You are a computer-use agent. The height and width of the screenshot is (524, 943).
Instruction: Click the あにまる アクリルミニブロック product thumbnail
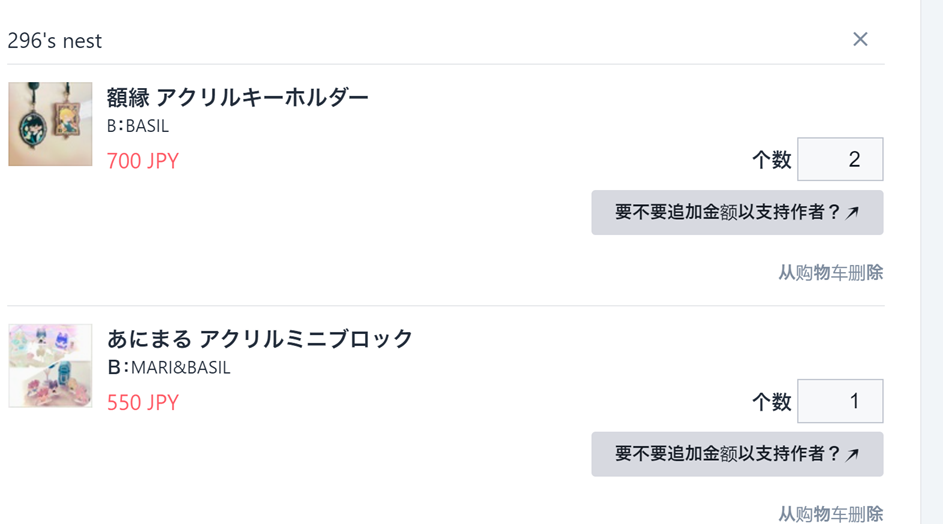tap(50, 365)
